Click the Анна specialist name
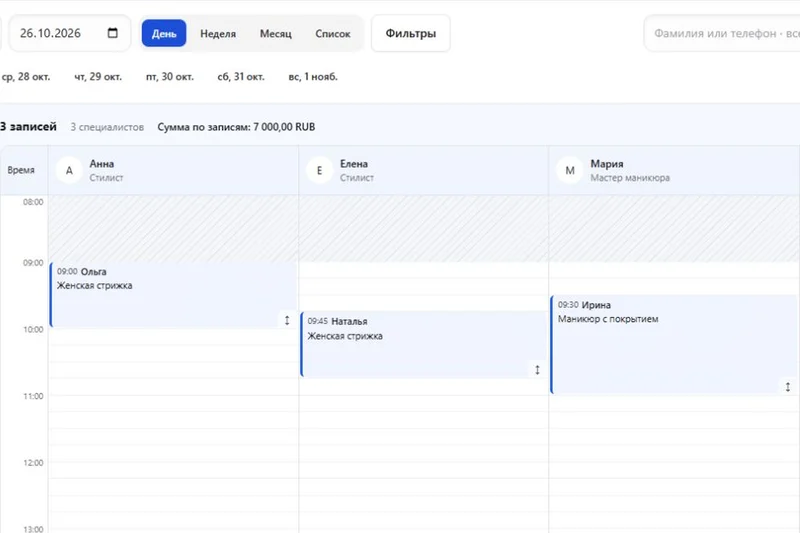Viewport: 800px width, 533px height. point(102,164)
